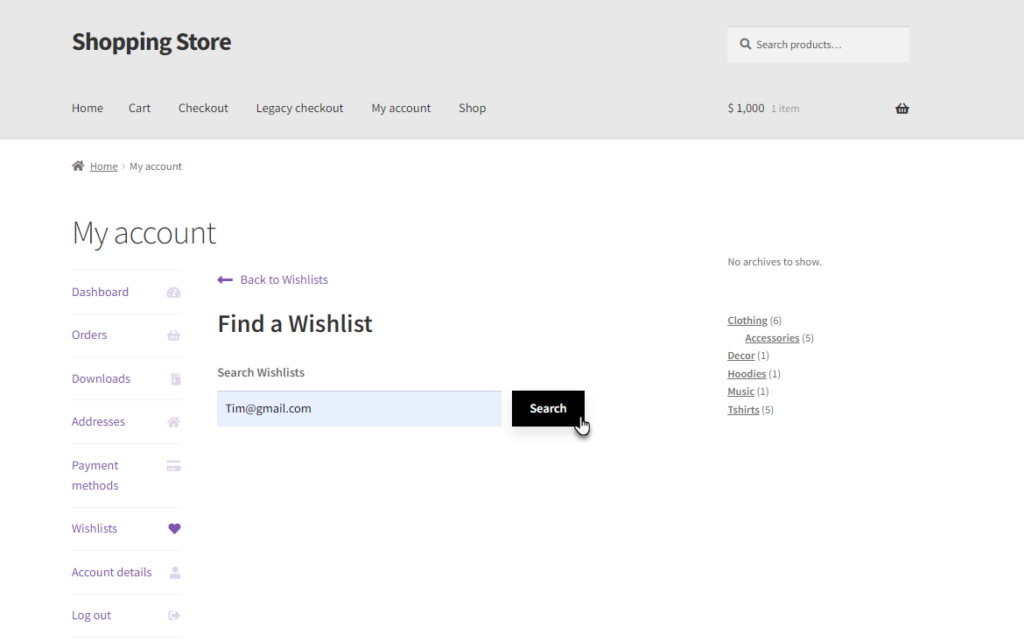Click the Shopping Store site title

tap(152, 42)
